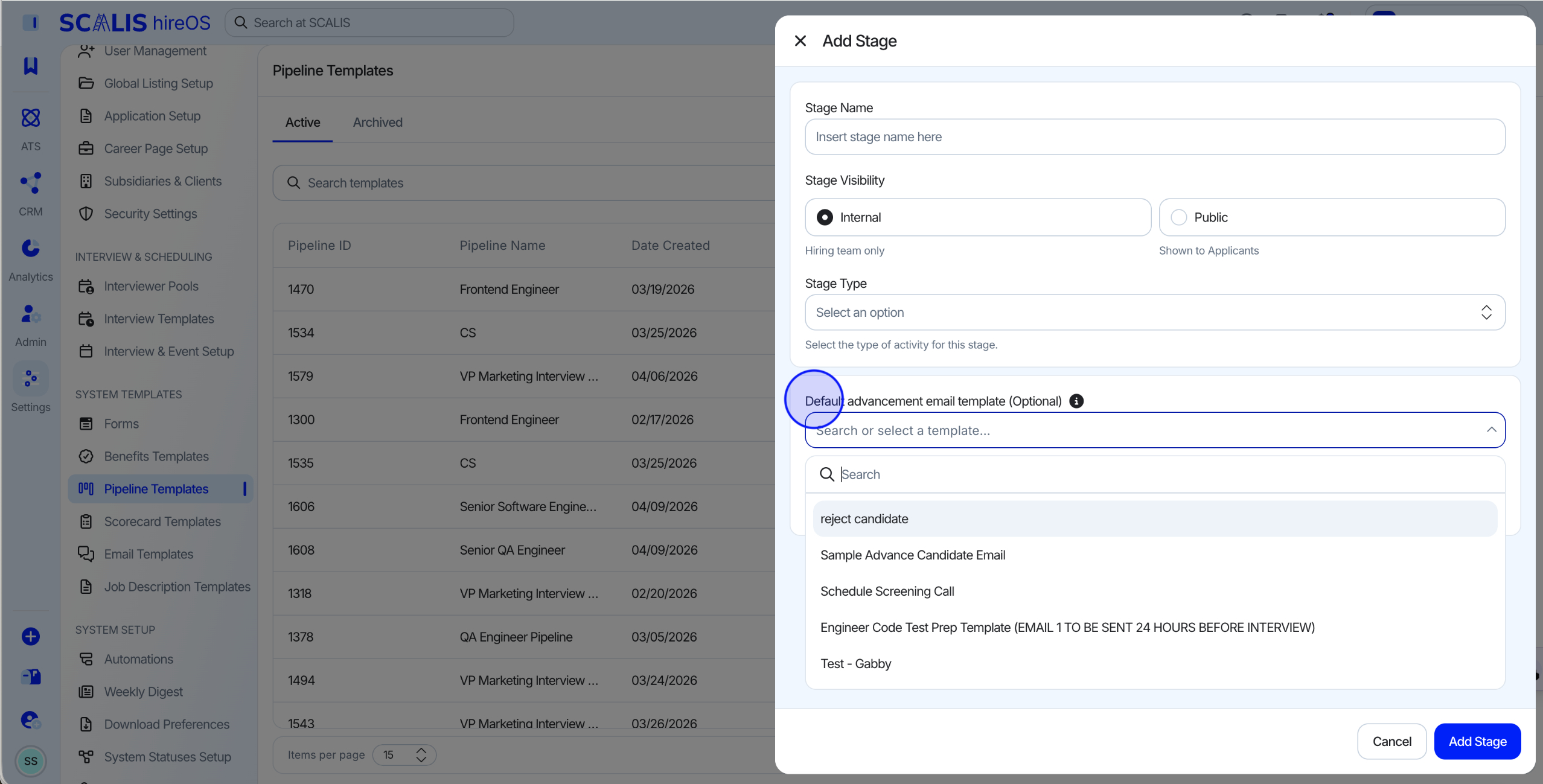Click the SCALIS hireOS logo

(x=135, y=22)
